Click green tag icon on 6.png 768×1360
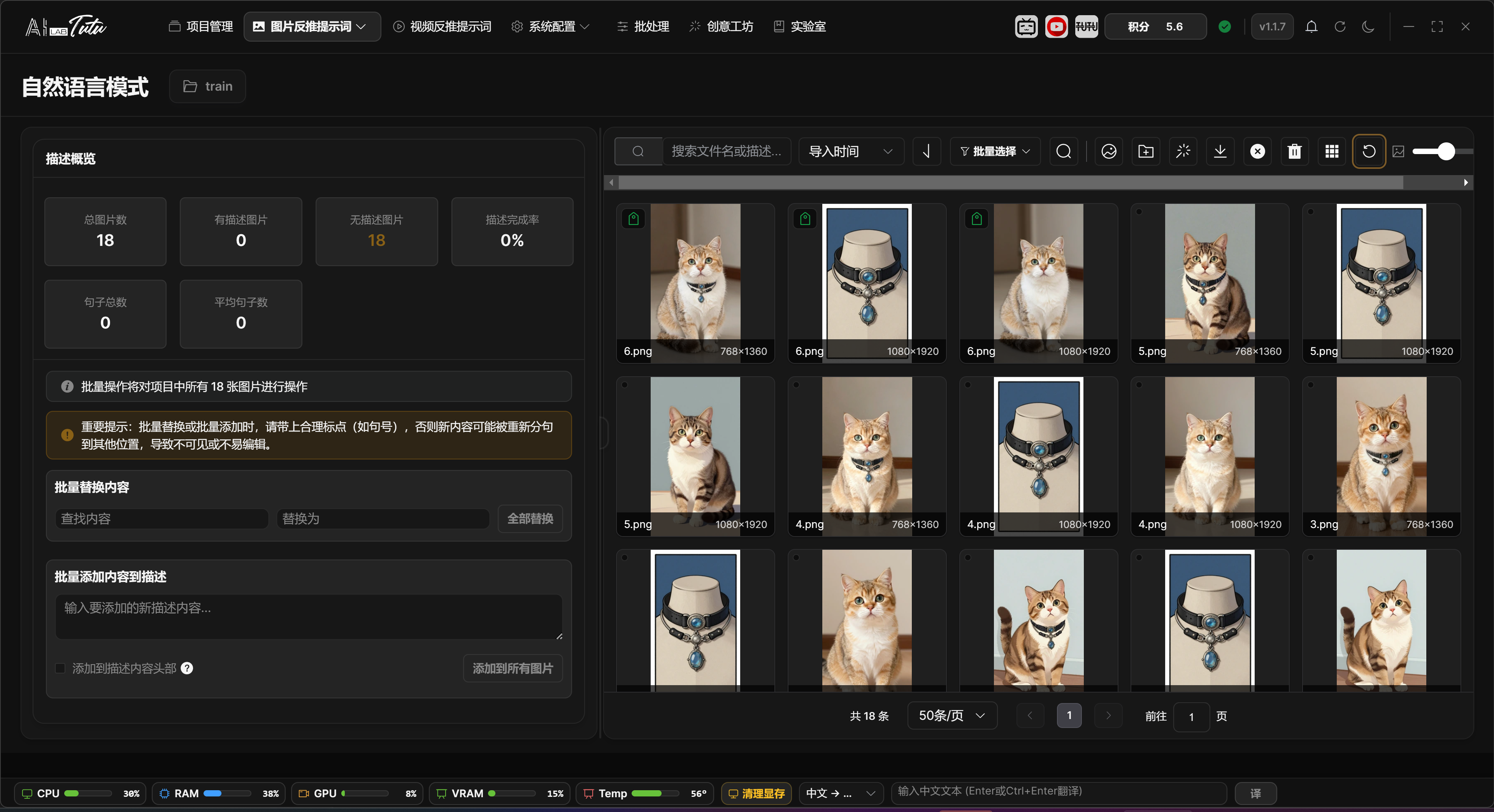Image resolution: width=1494 pixels, height=812 pixels. [633, 219]
